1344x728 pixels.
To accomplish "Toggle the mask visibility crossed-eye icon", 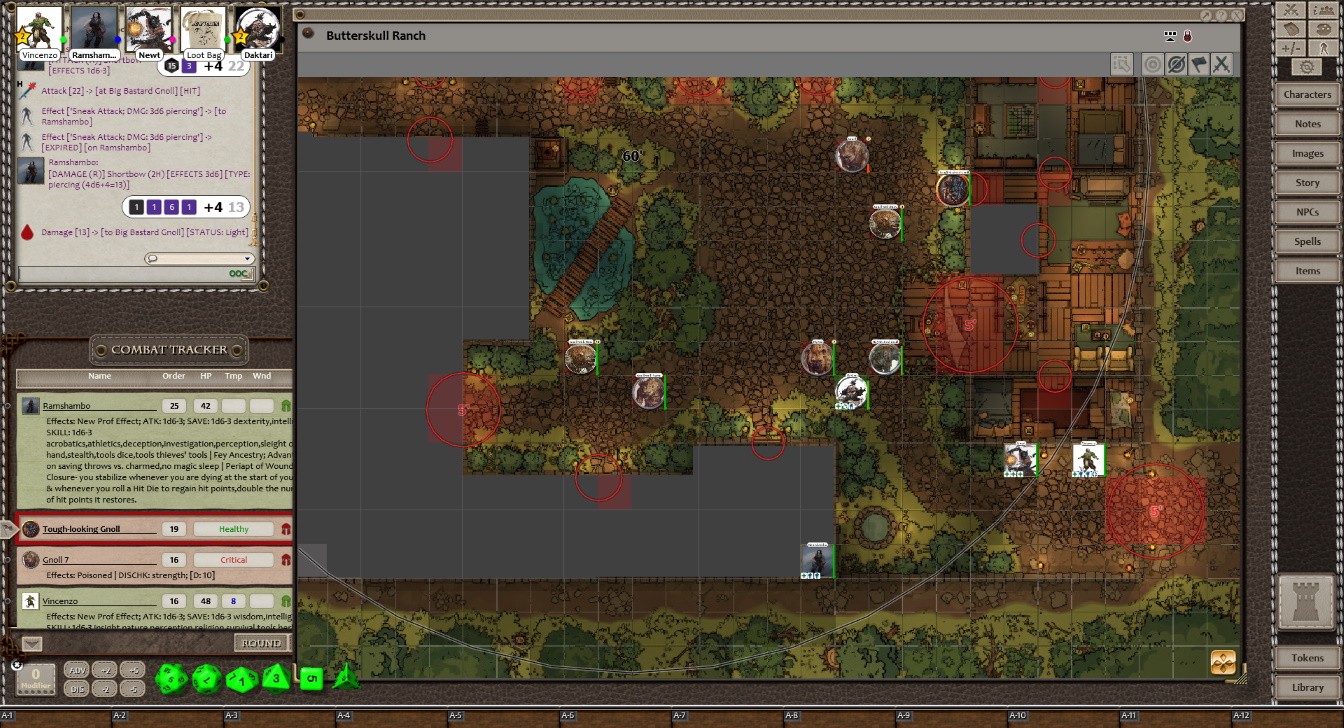I will [1176, 64].
